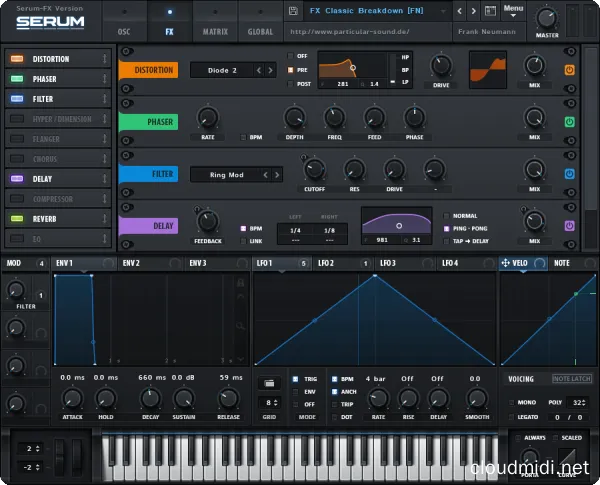Click the MASTER volume knob
This screenshot has width=600, height=485.
click(546, 18)
